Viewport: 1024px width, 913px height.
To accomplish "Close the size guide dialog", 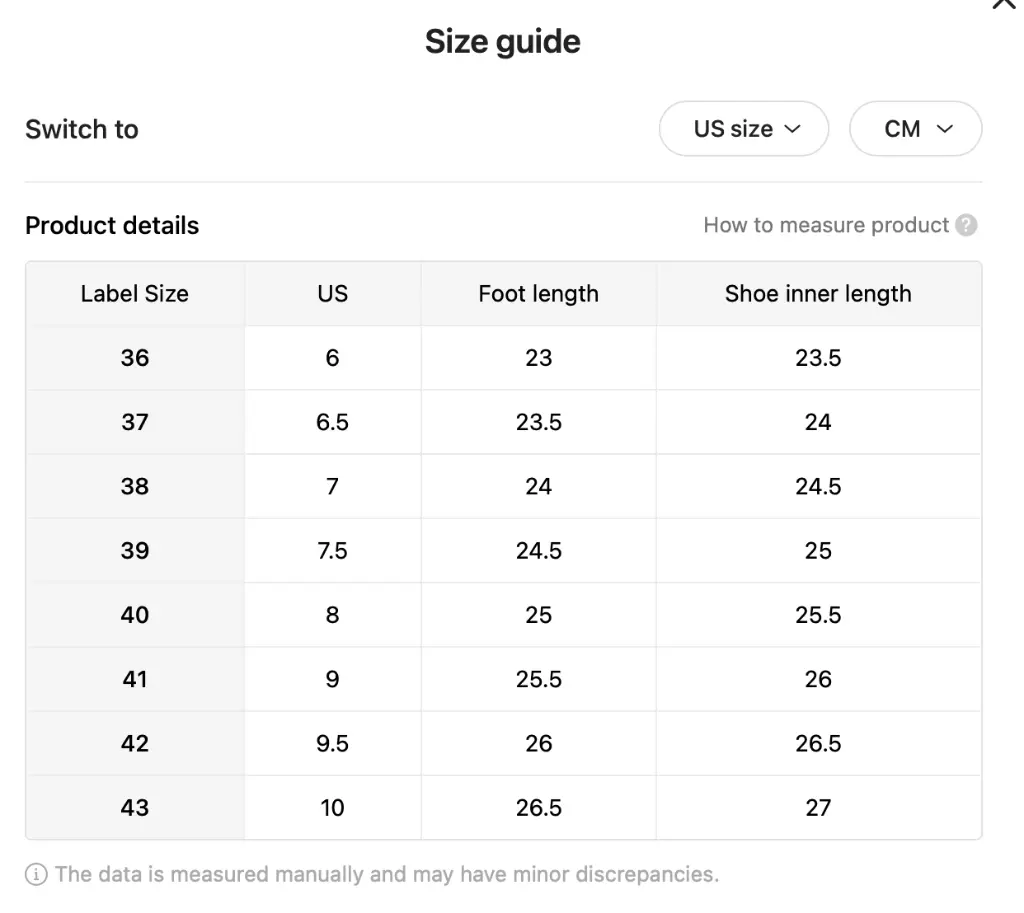I will pyautogui.click(x=1004, y=3).
